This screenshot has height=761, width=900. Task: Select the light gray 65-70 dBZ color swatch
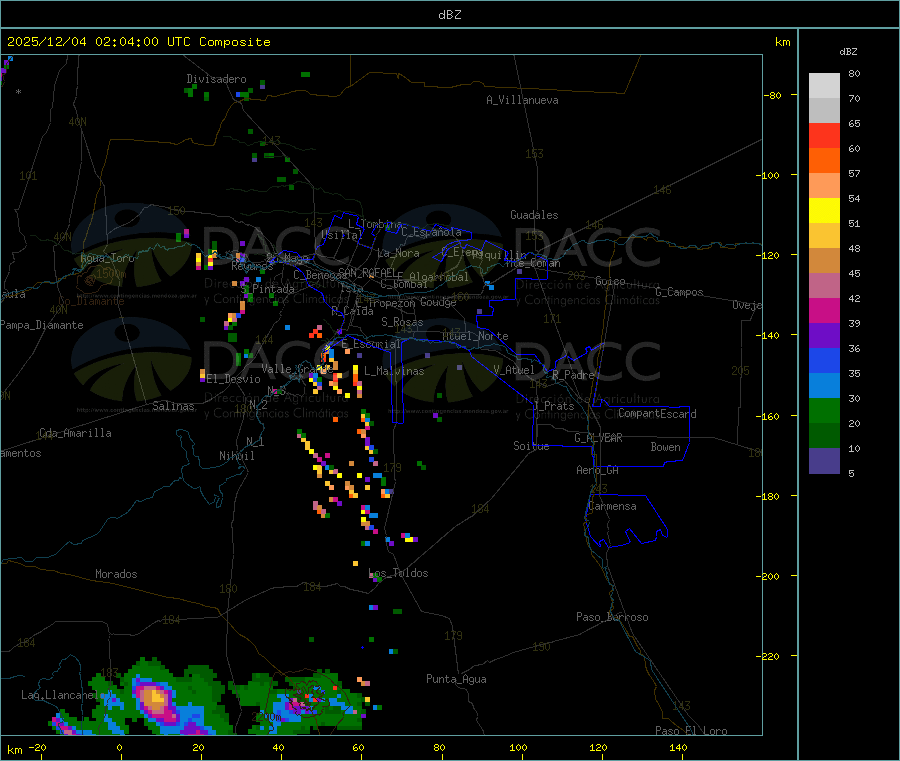pos(824,111)
